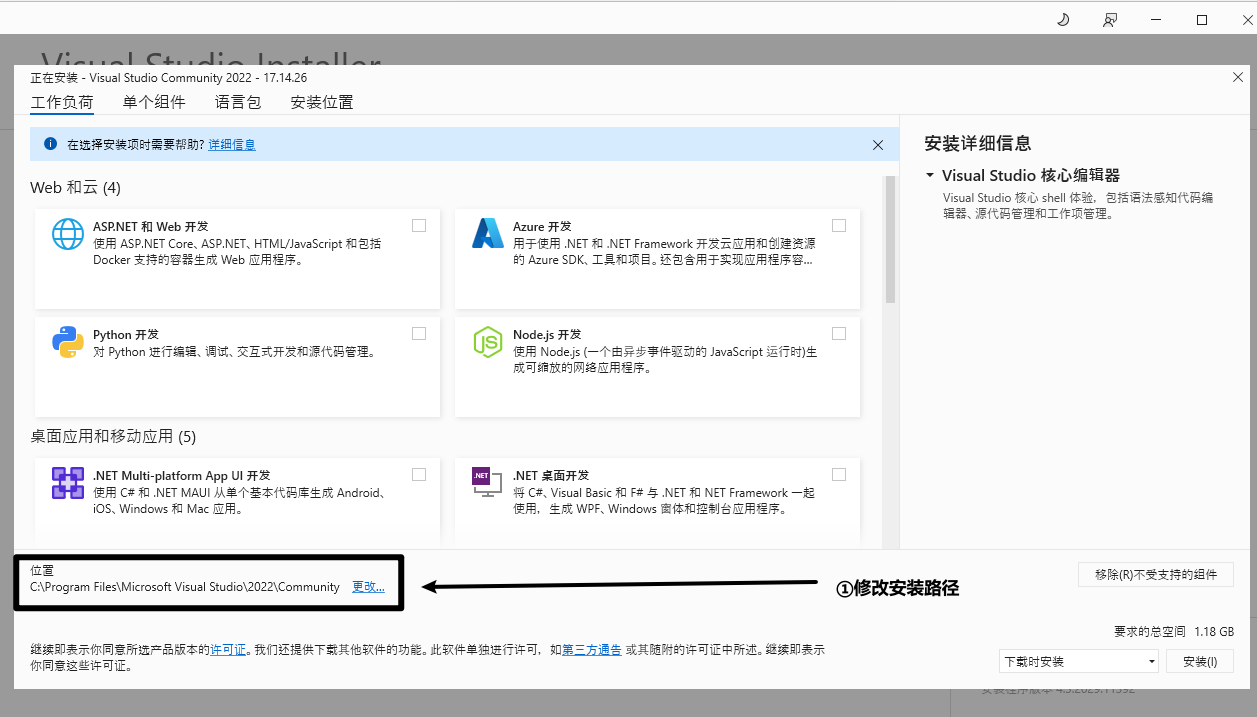Click the Node.js workload logo icon
Viewport: 1257px width, 717px height.
pyautogui.click(x=488, y=342)
